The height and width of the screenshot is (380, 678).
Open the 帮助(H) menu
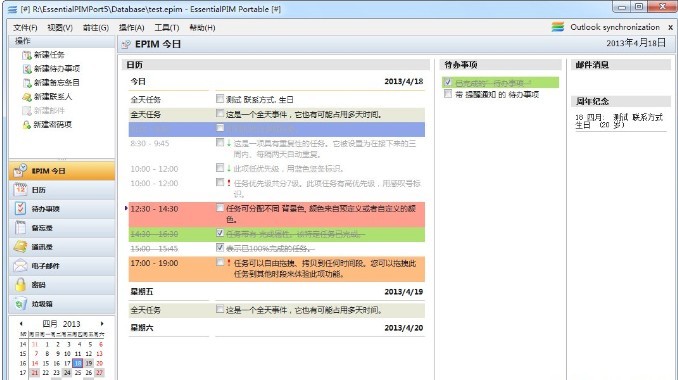(202, 28)
